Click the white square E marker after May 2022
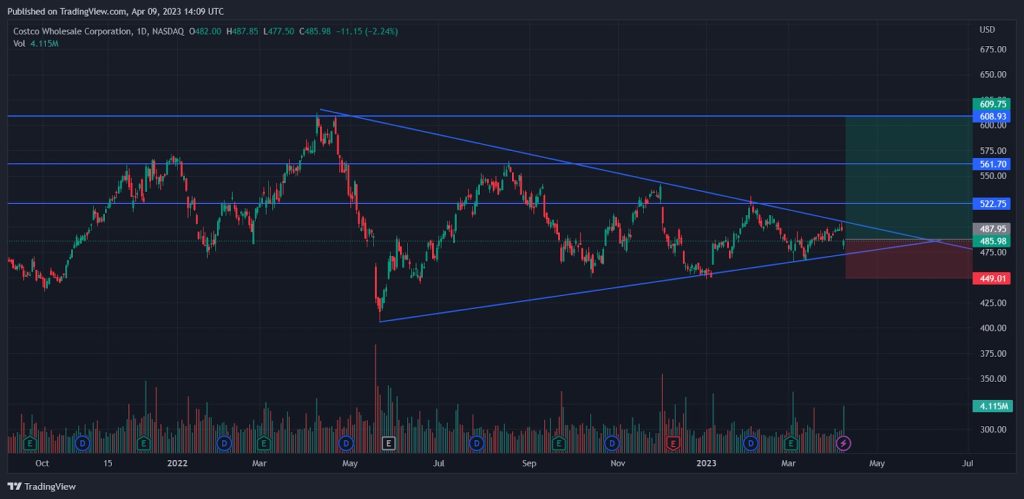 (x=389, y=443)
